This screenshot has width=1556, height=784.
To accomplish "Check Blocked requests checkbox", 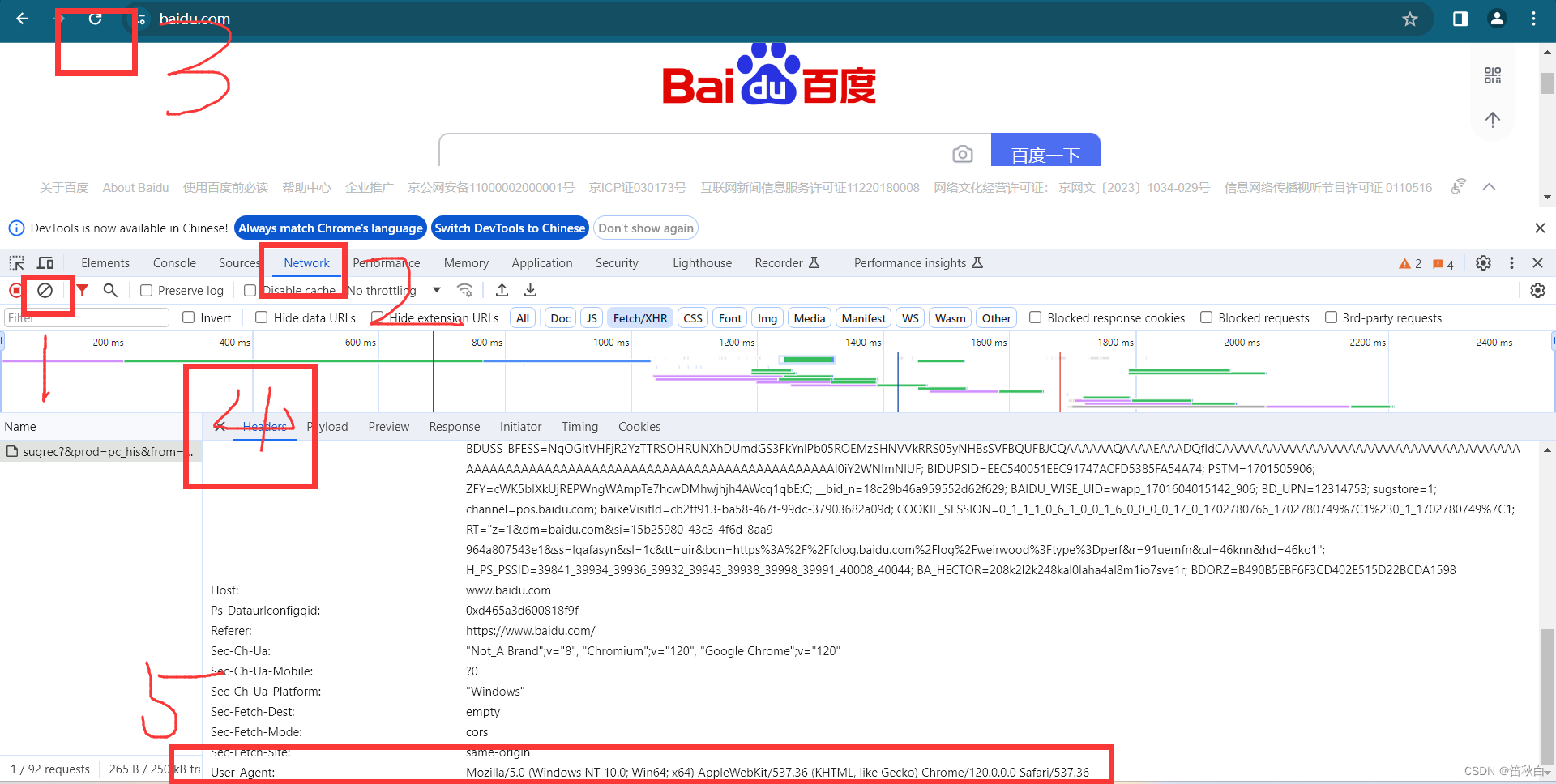I will [1206, 317].
